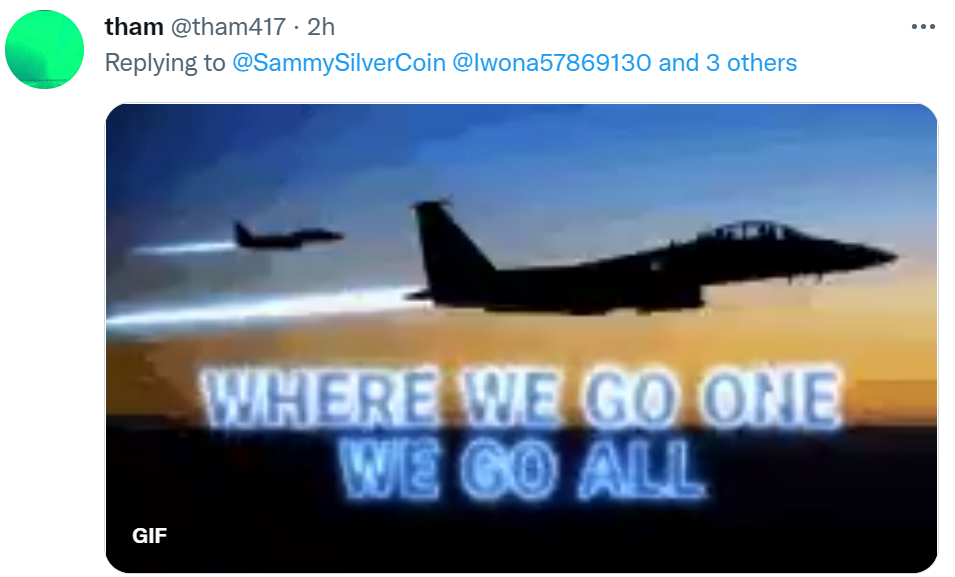
Task: Open the three-dot more options menu
Action: [x=923, y=27]
